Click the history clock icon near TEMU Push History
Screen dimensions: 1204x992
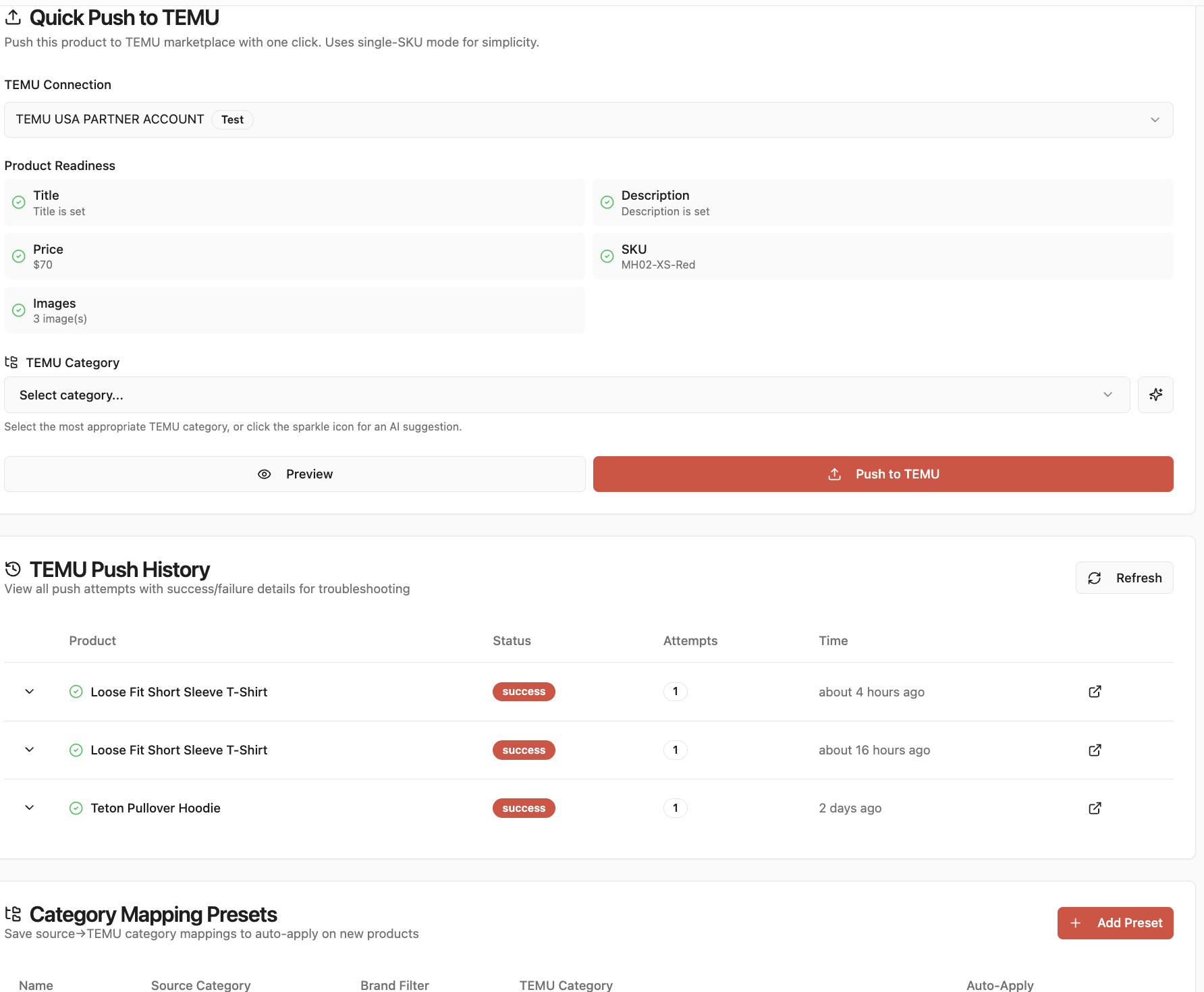pyautogui.click(x=13, y=569)
